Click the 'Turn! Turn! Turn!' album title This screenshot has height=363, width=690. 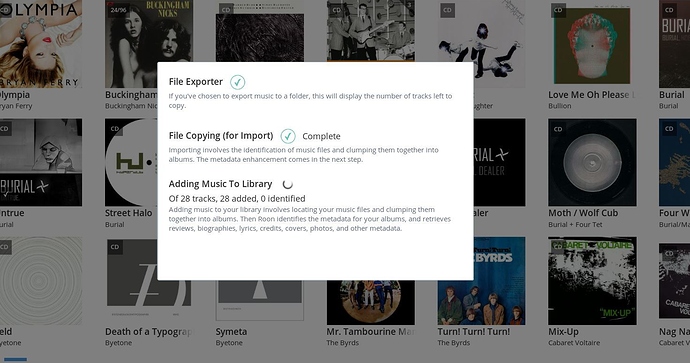[x=473, y=331]
